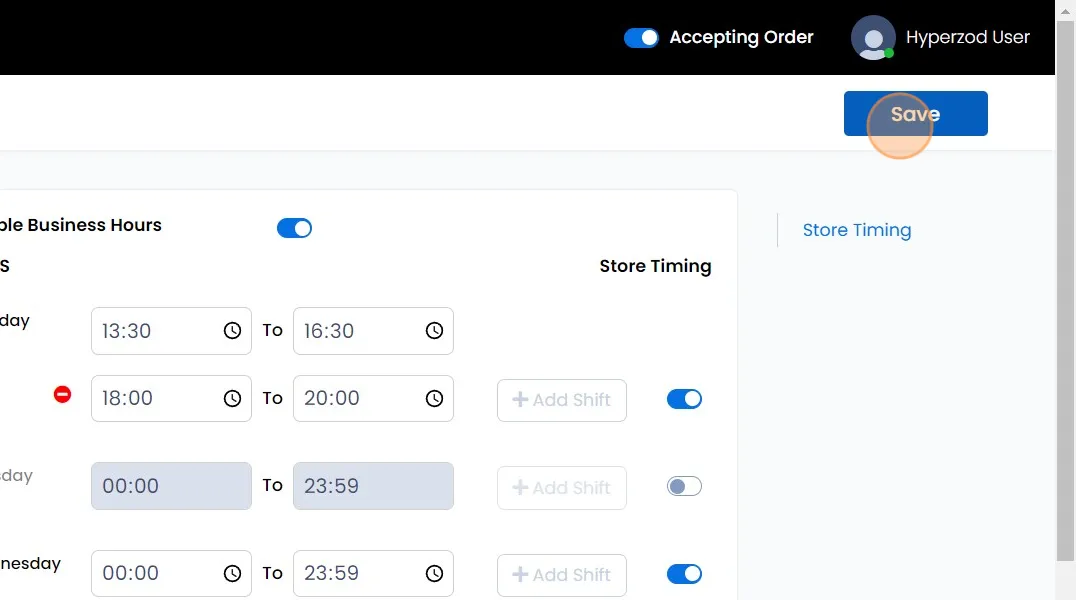Click the page scrollbar up arrow

tap(1066, 11)
